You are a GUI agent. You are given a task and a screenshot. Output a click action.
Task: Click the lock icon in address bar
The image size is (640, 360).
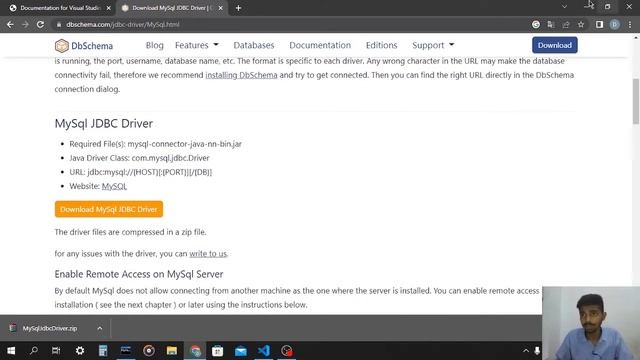(x=59, y=24)
